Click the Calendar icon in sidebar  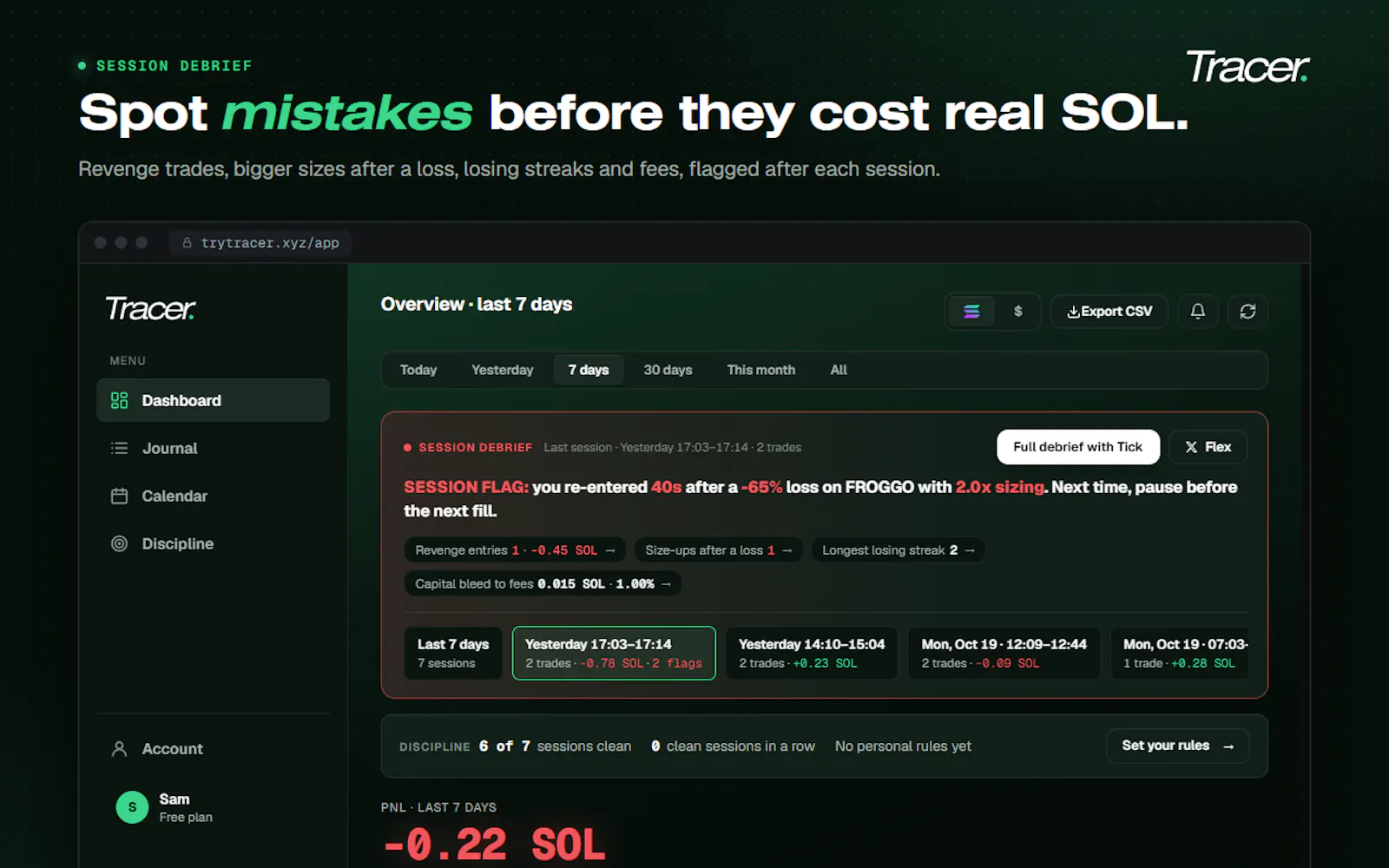(119, 496)
